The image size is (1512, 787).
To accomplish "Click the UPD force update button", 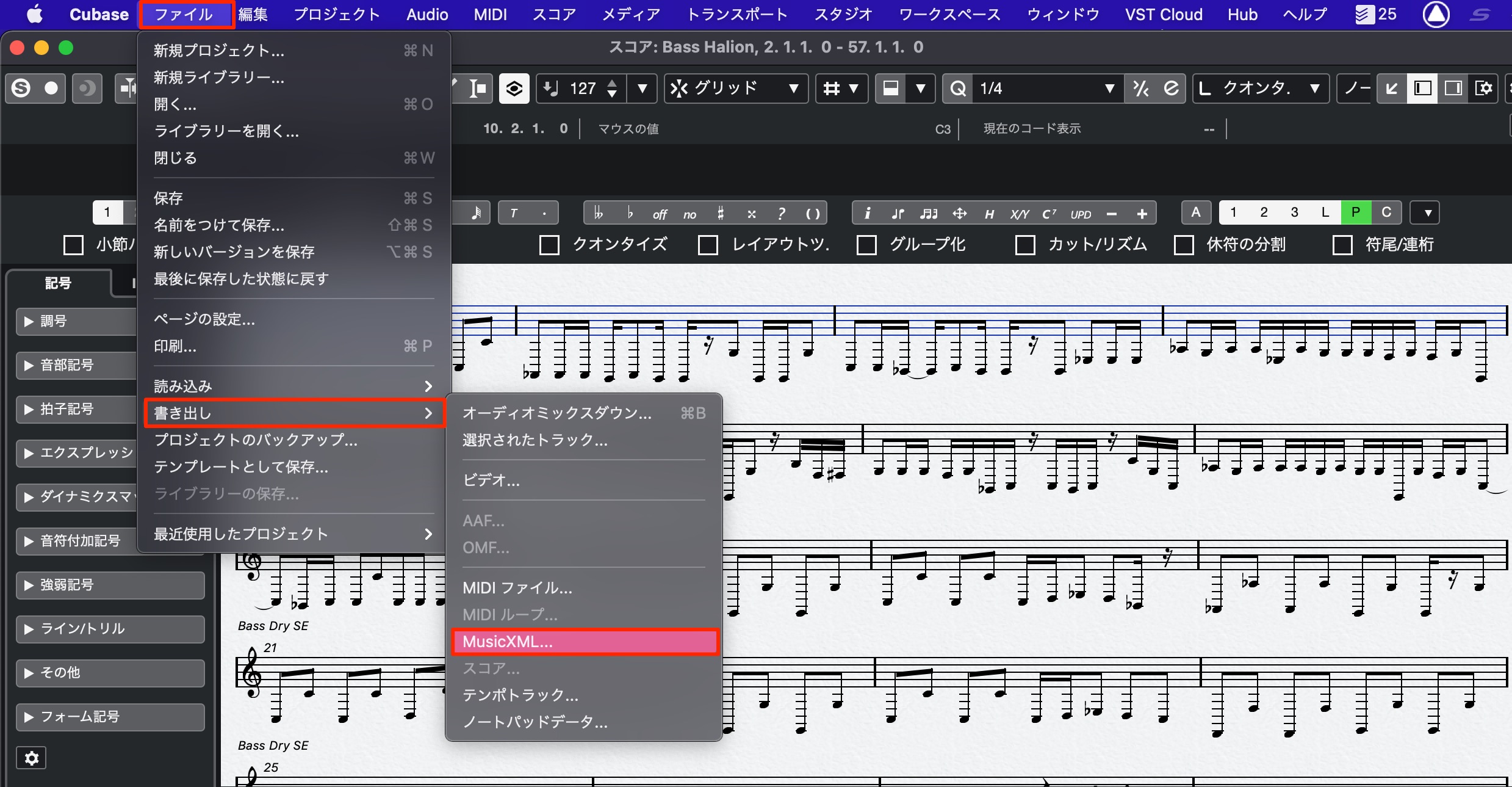I will [x=1081, y=214].
